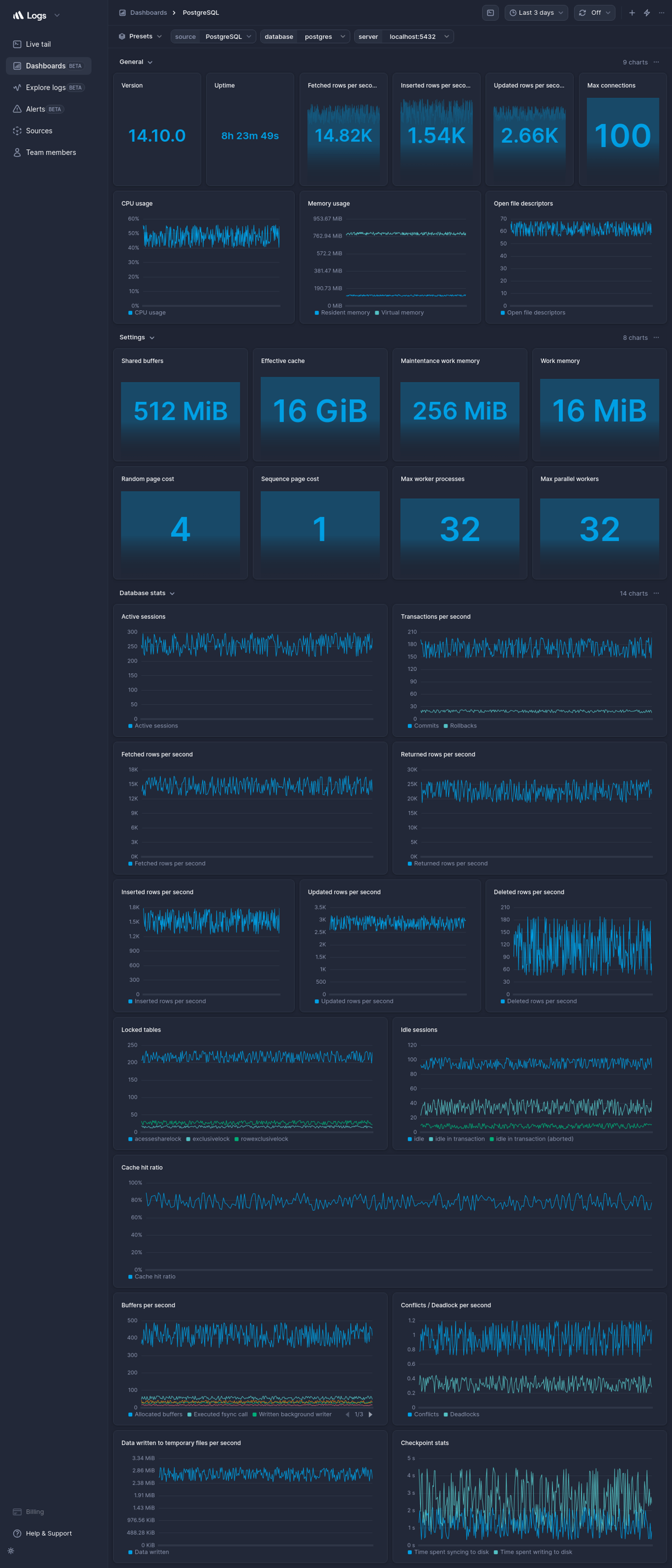Click the Uptime 8h 23m 49s card
672x1568 pixels.
pos(250,130)
